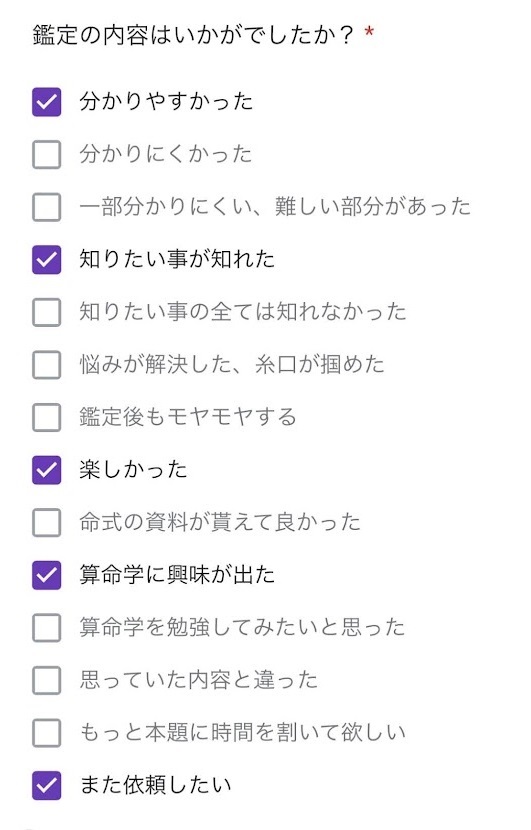Click the 楽しかった label text
The image size is (531, 830).
click(133, 470)
